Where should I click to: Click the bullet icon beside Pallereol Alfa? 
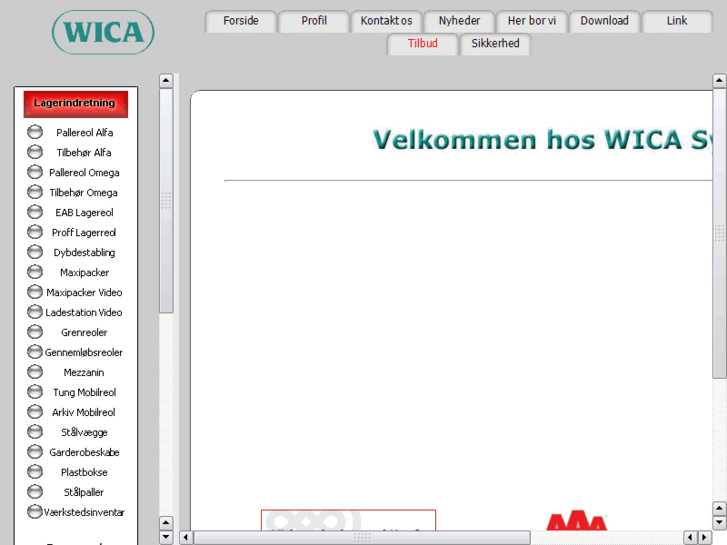(35, 132)
